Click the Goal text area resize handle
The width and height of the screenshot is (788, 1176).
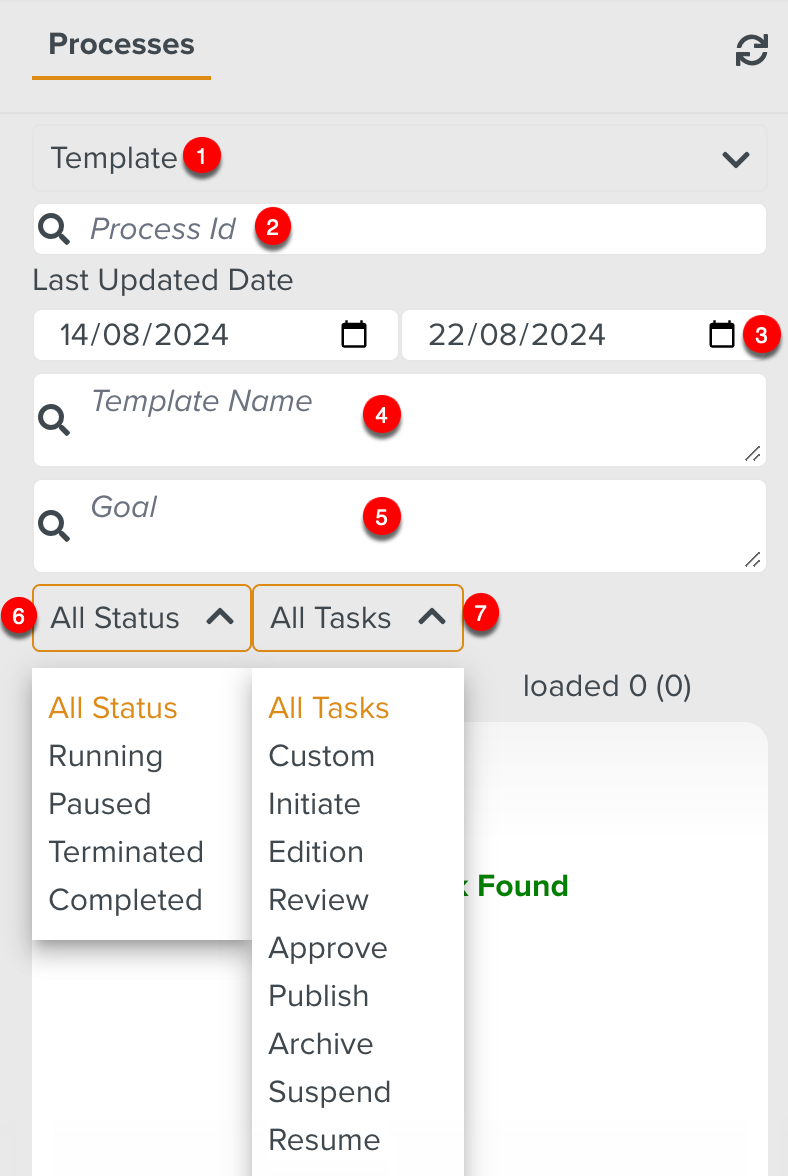coord(753,560)
